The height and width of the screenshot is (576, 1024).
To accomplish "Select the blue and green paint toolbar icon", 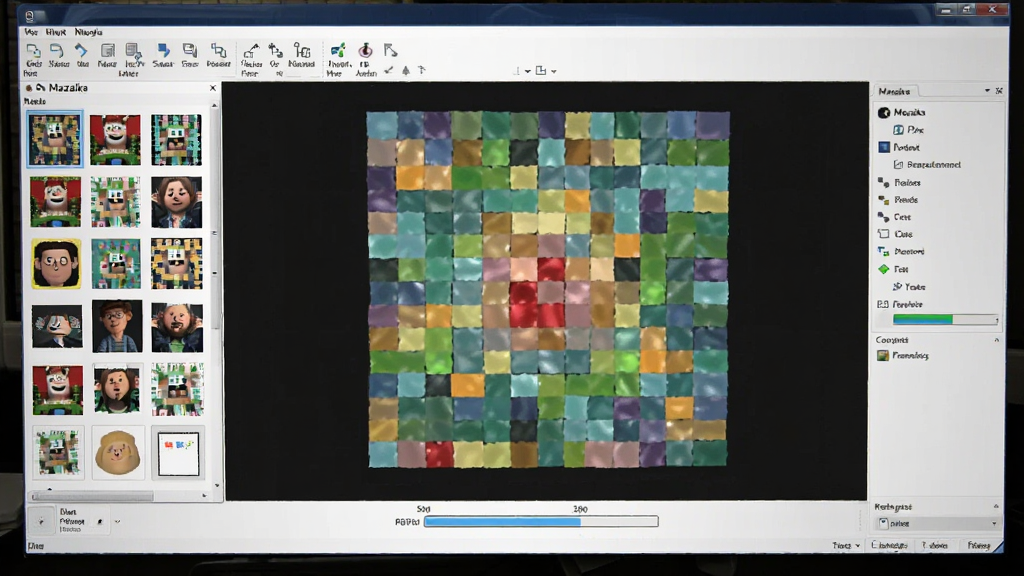I will pos(338,50).
